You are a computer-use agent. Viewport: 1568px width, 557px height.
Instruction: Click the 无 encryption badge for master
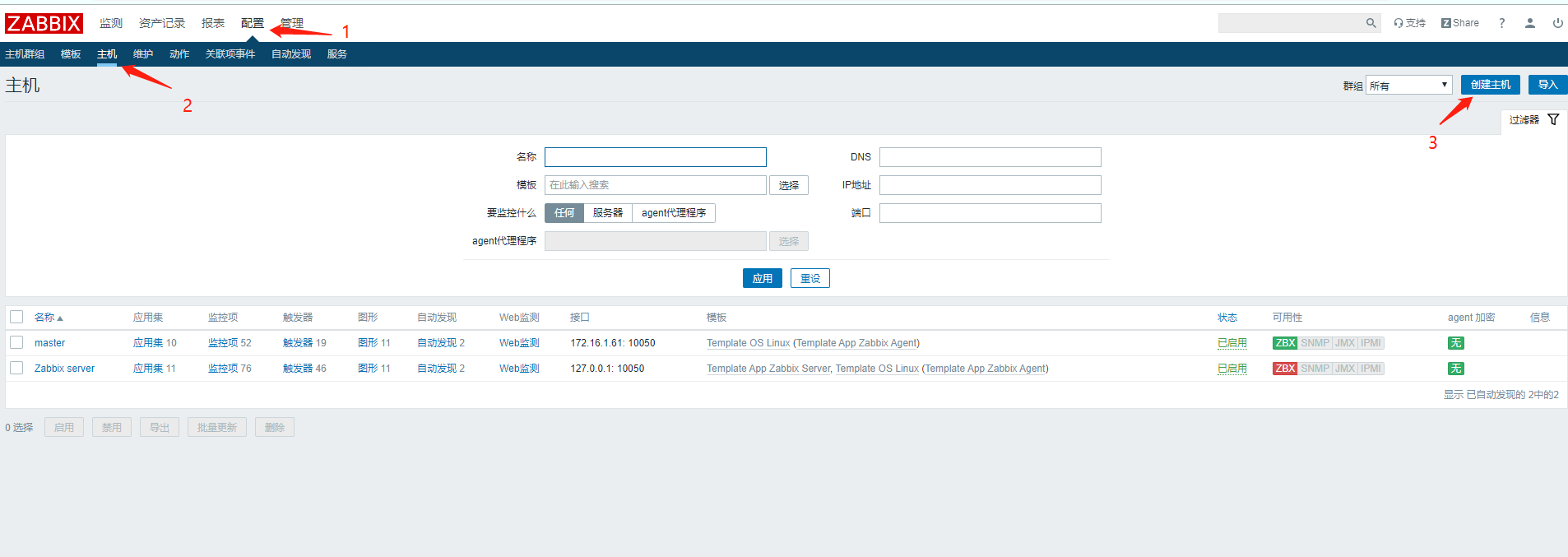click(x=1456, y=343)
